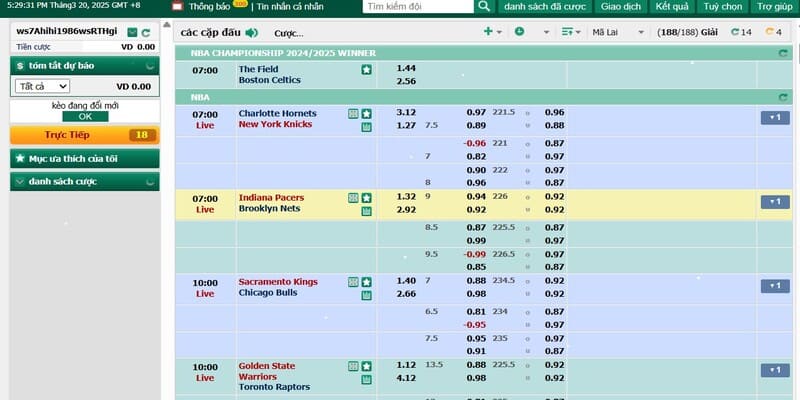Select Sacramento Kings moneyline 1.40
The width and height of the screenshot is (800, 400).
406,281
